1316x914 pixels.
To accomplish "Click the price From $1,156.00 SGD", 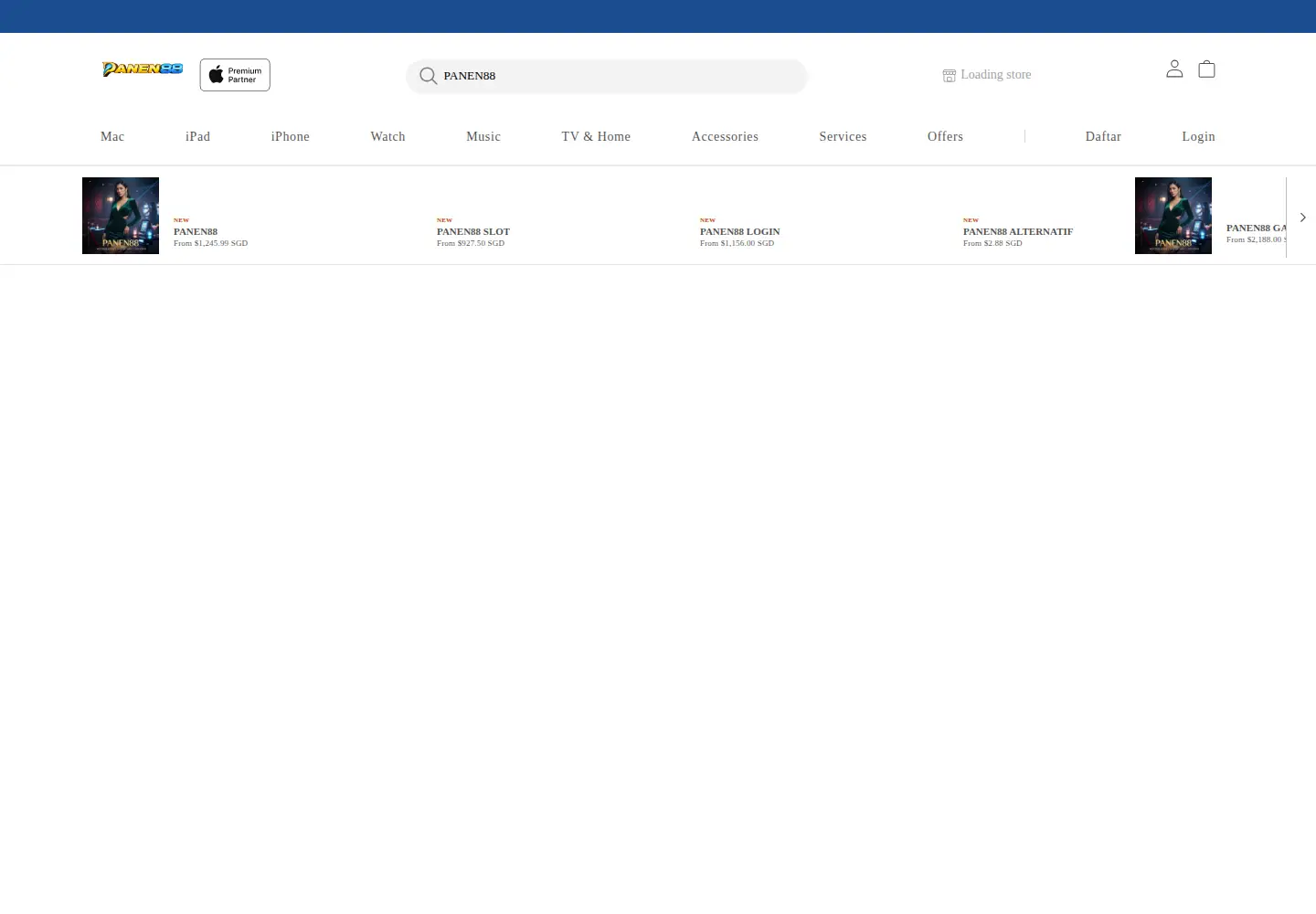I will pyautogui.click(x=738, y=243).
